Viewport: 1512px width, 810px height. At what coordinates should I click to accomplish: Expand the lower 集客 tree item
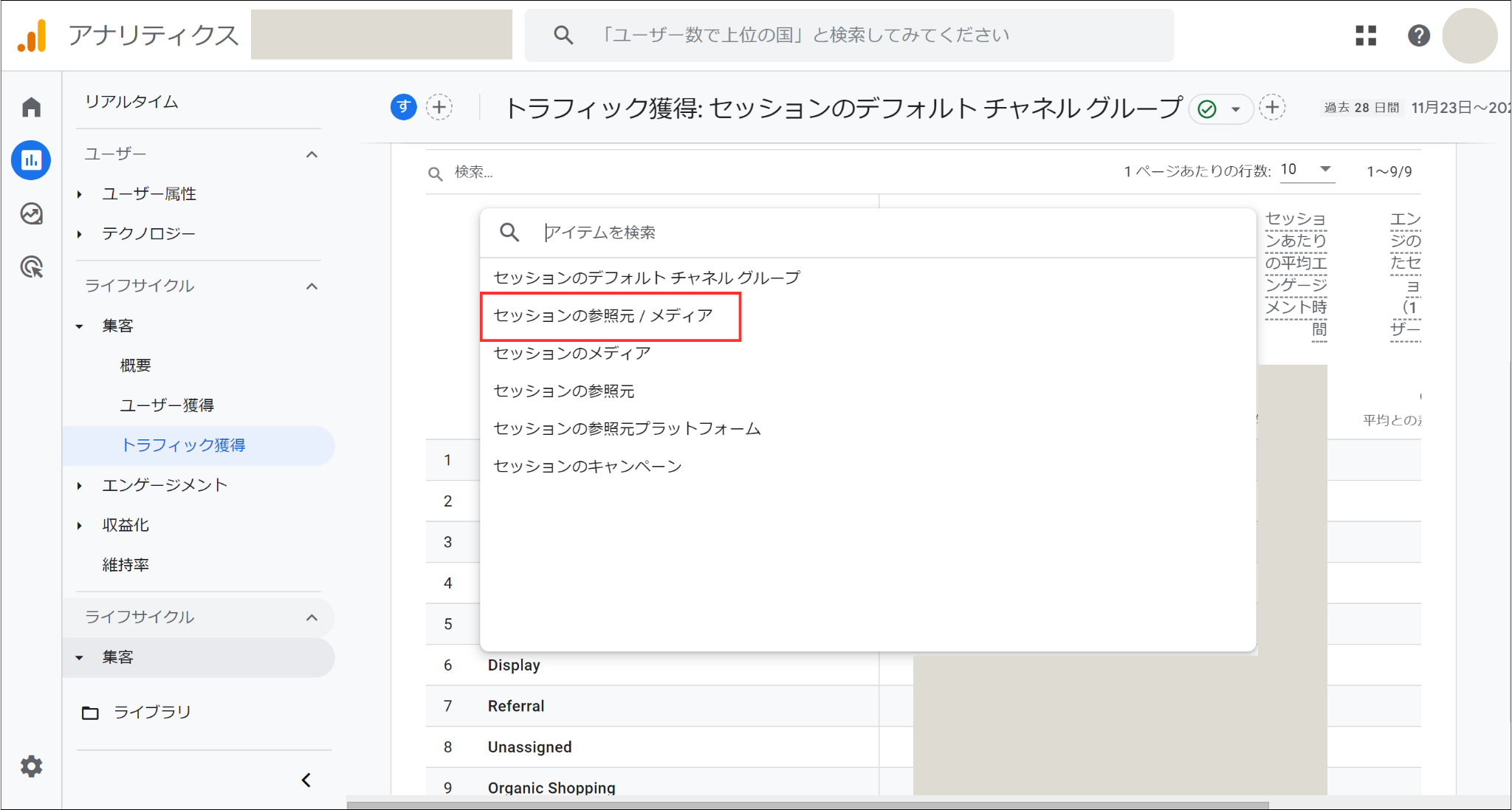(x=80, y=657)
